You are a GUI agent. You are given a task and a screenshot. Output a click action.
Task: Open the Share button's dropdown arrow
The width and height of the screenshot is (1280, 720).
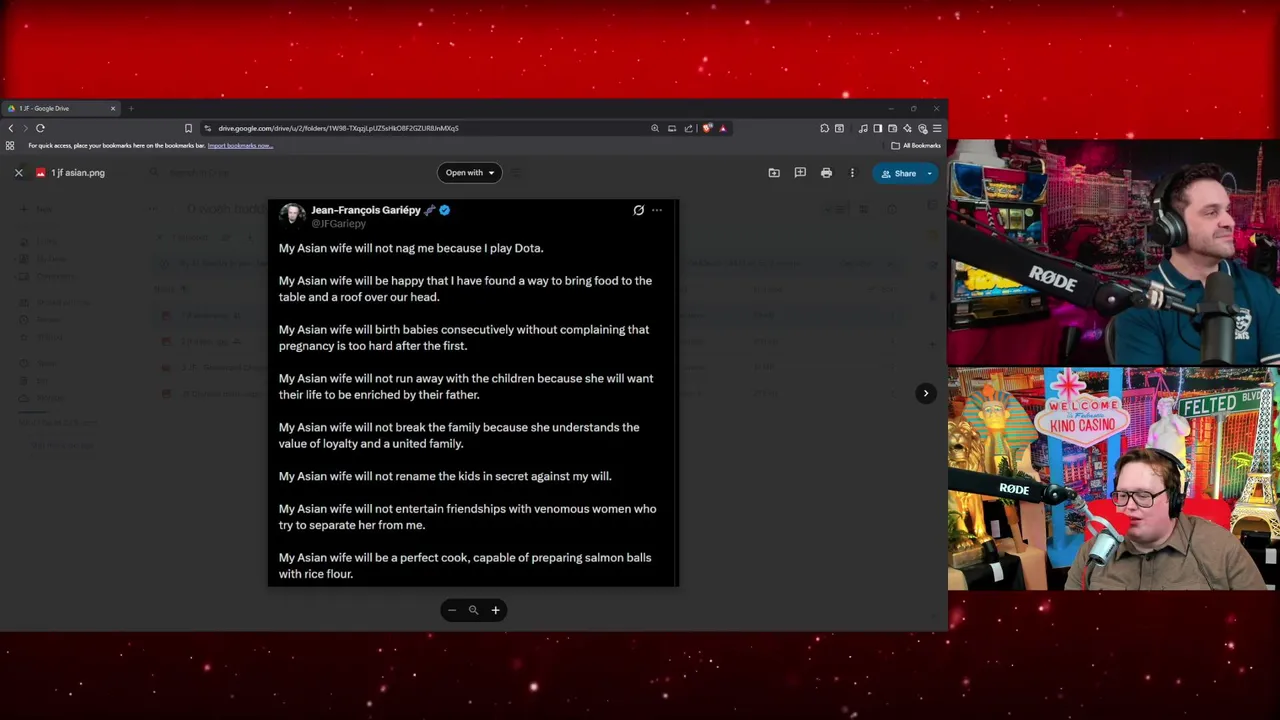coord(929,173)
